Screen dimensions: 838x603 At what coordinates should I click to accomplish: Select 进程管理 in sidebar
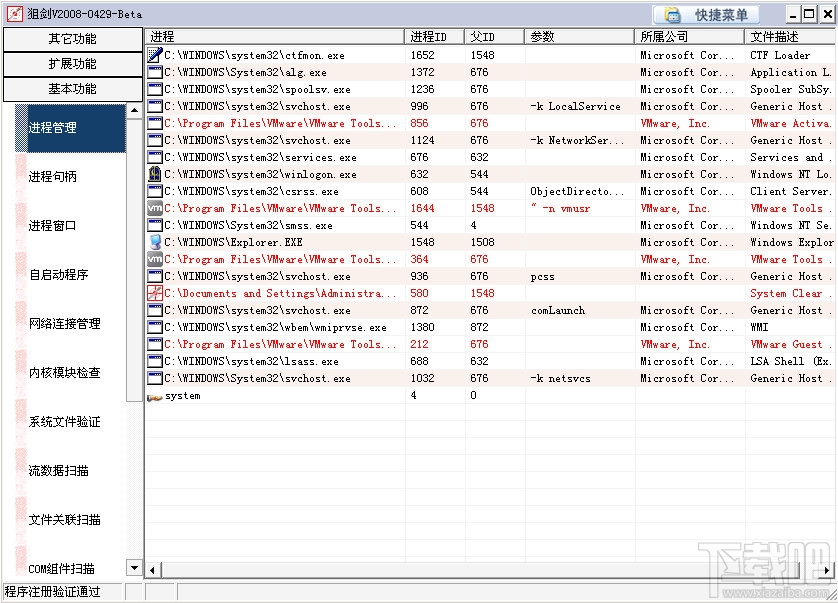71,128
